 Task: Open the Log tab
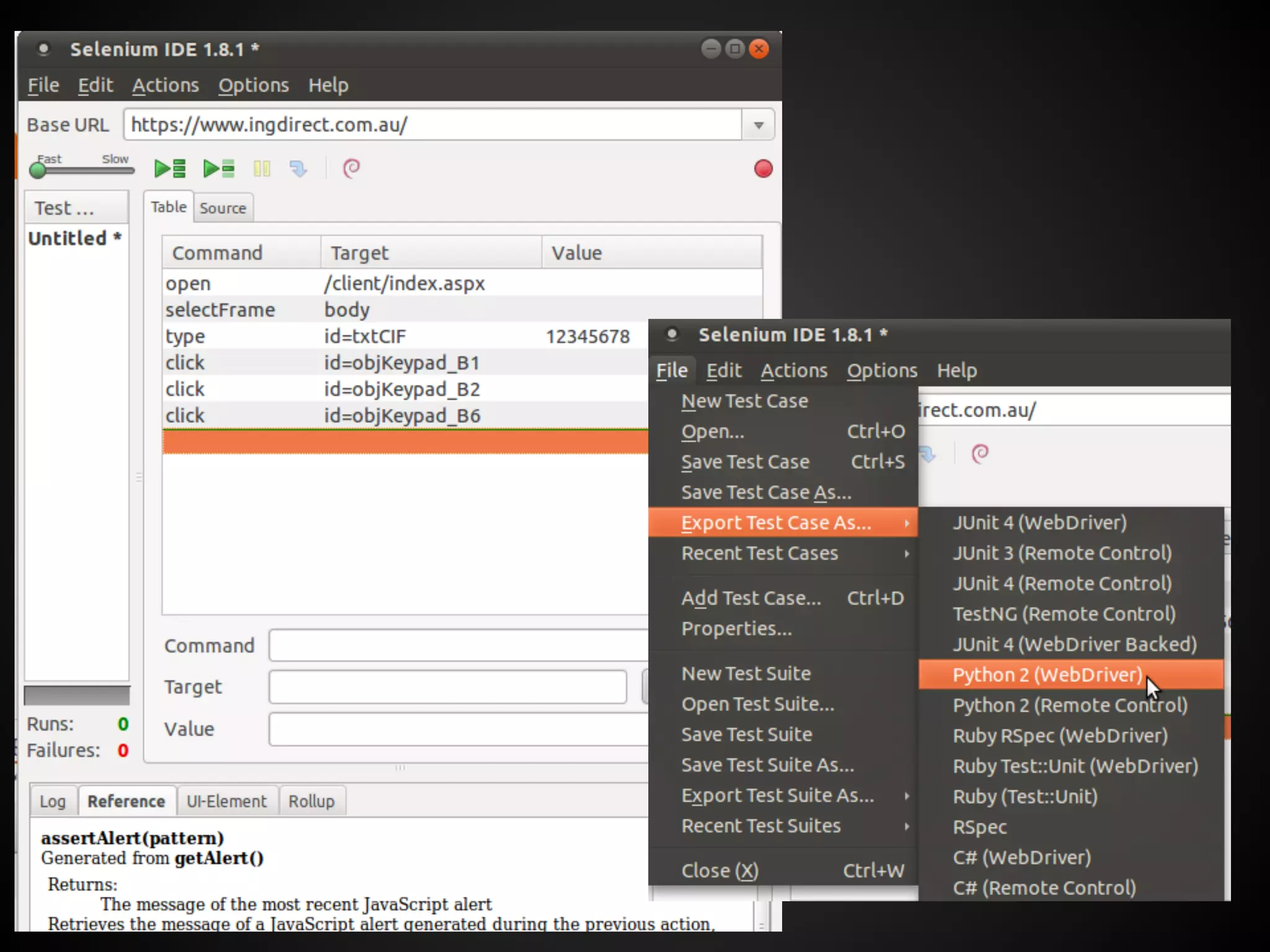[53, 801]
